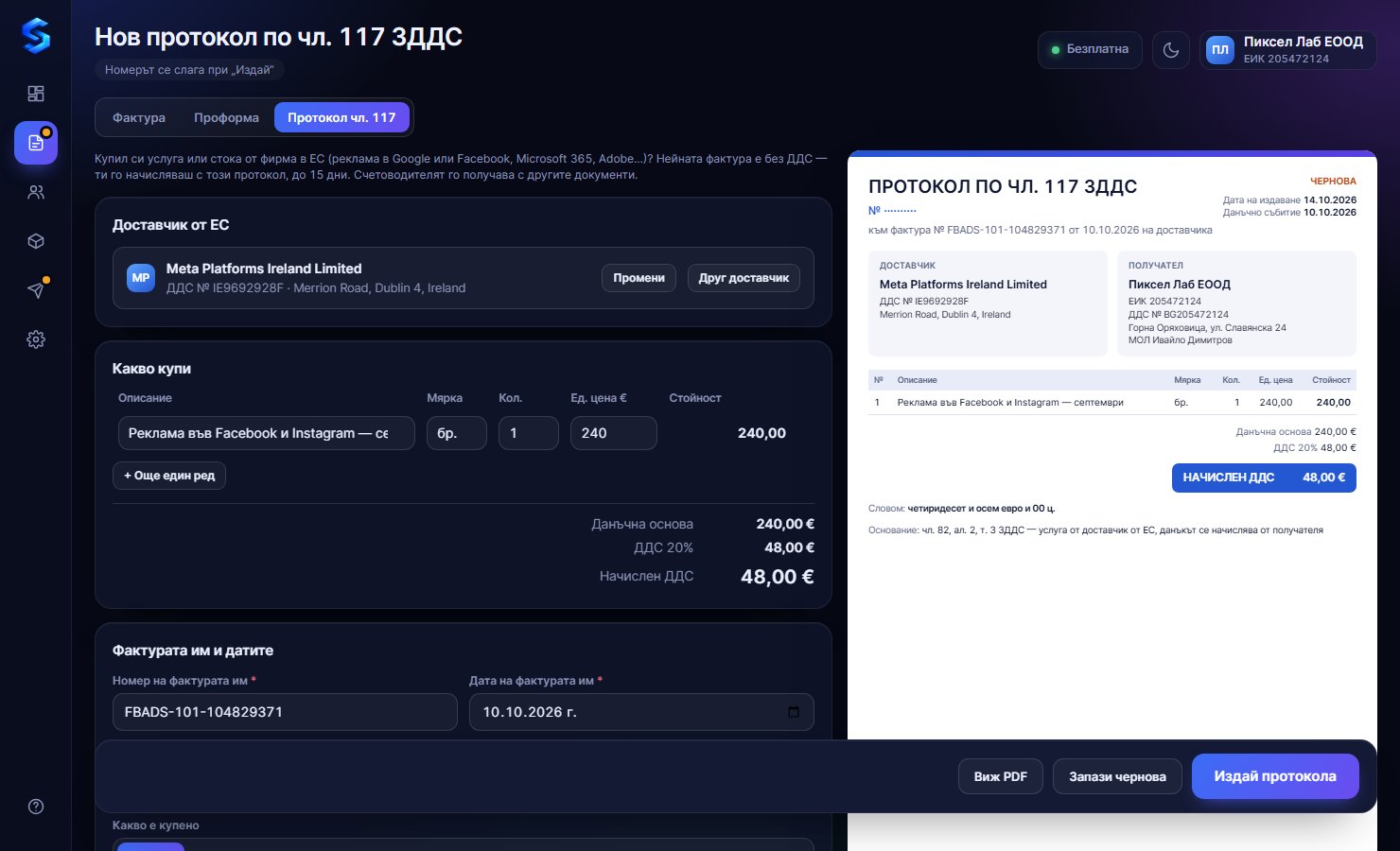
Task: Add a row with + Още един ред
Action: pos(169,476)
